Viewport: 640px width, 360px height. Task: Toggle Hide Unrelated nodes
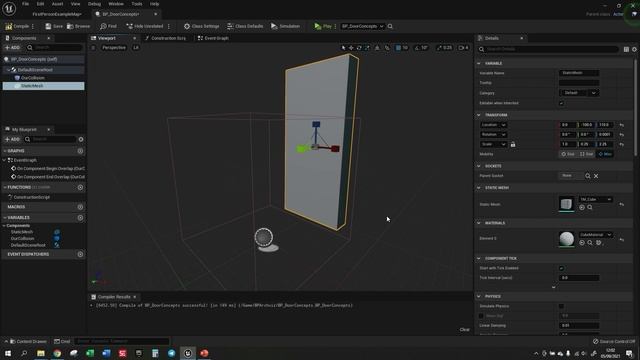[144, 26]
